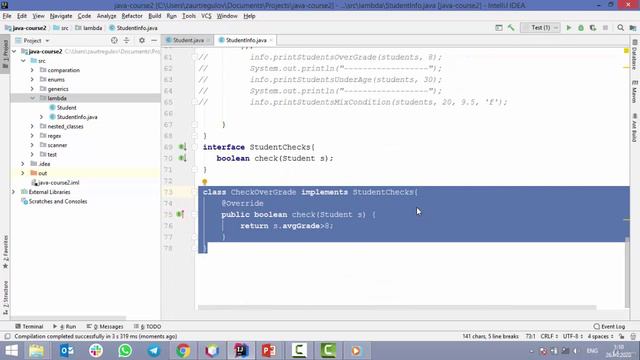Click the override gutter icon on line 75
This screenshot has height=360, width=640.
(x=180, y=214)
